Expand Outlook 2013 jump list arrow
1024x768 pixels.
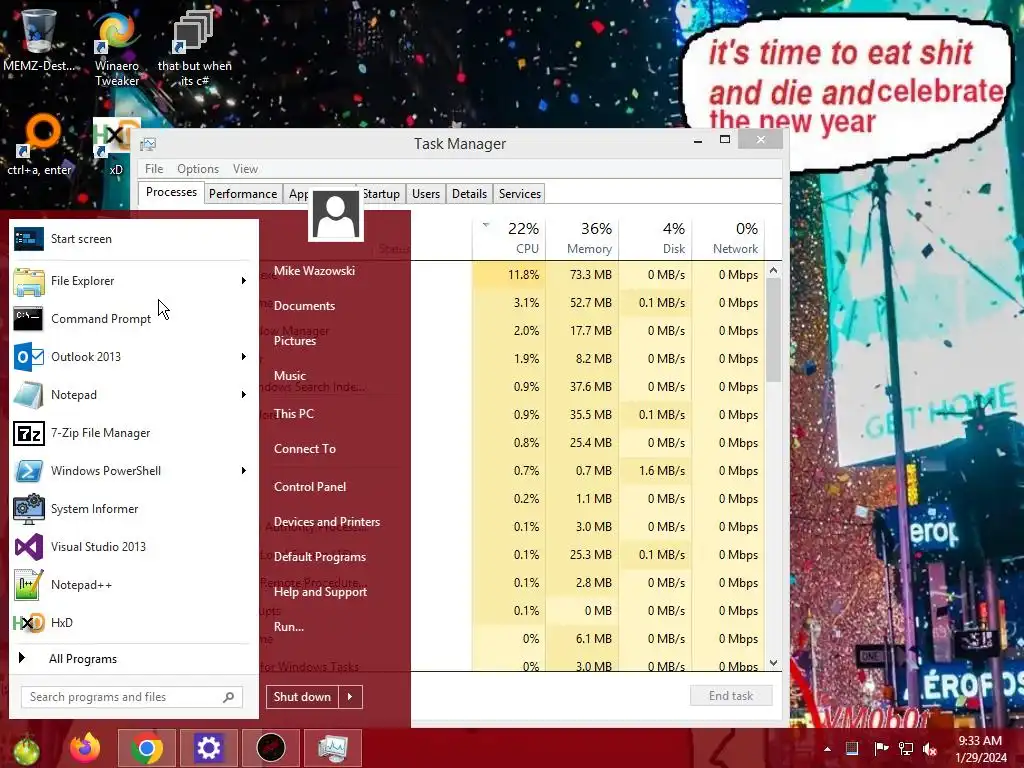[244, 357]
